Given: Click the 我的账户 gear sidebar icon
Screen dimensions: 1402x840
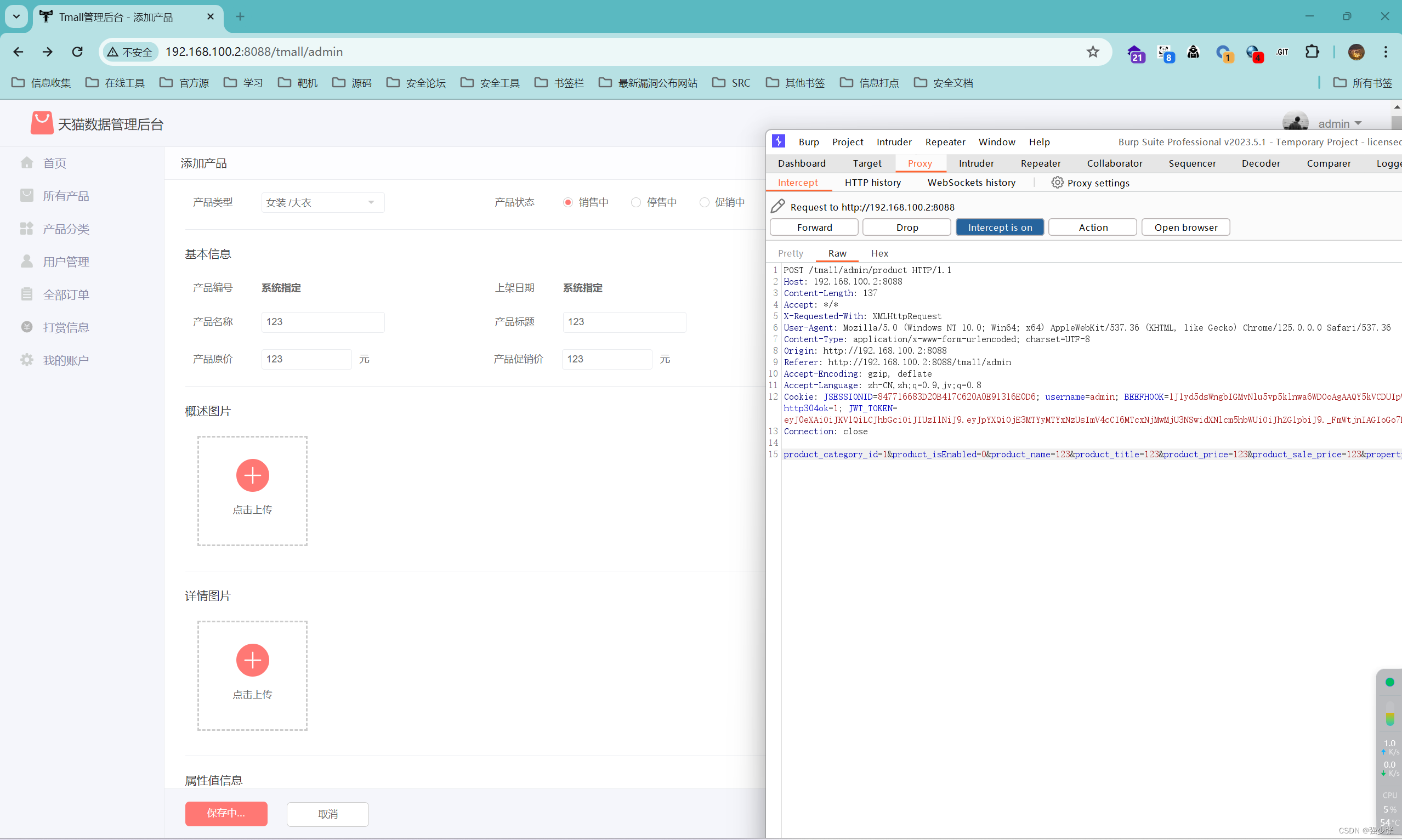Looking at the screenshot, I should 27,360.
